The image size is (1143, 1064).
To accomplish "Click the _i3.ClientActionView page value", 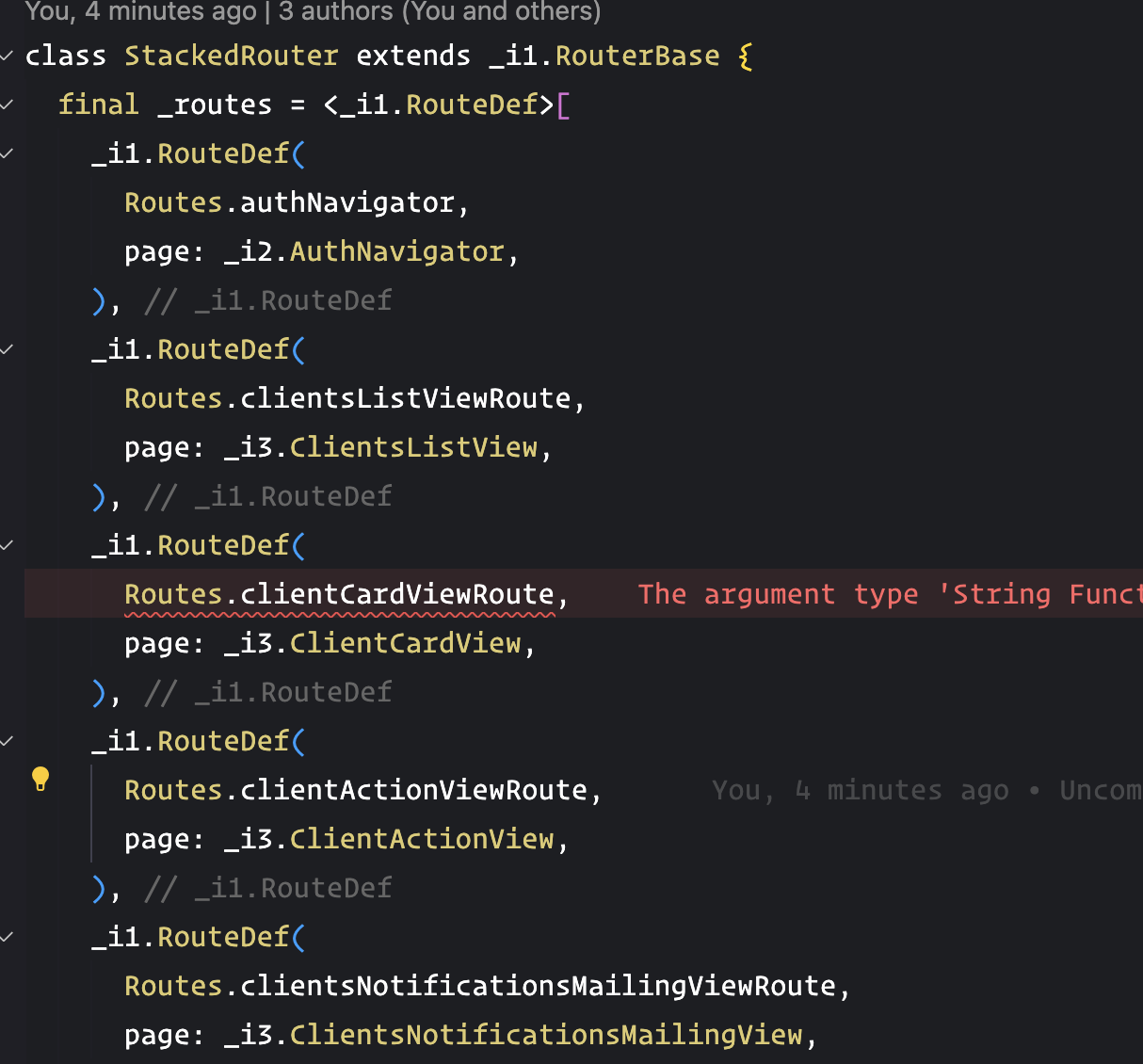I will tap(390, 839).
